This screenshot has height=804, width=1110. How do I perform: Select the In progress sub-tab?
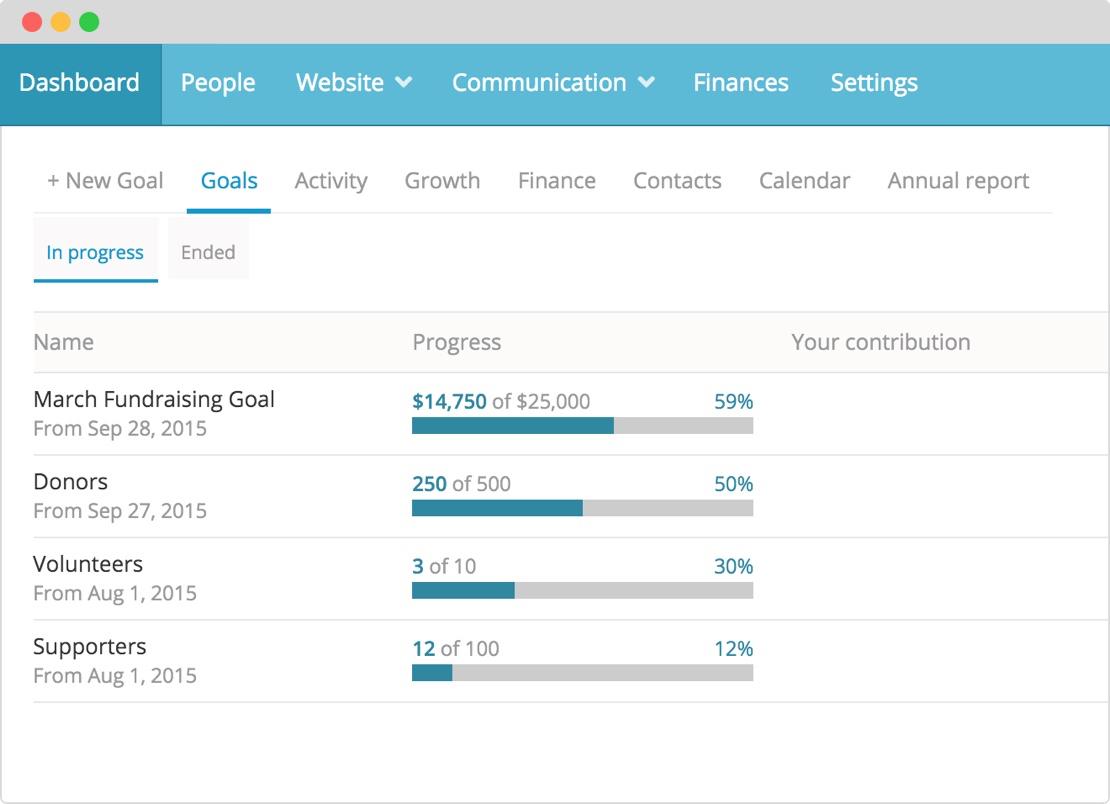(x=95, y=253)
